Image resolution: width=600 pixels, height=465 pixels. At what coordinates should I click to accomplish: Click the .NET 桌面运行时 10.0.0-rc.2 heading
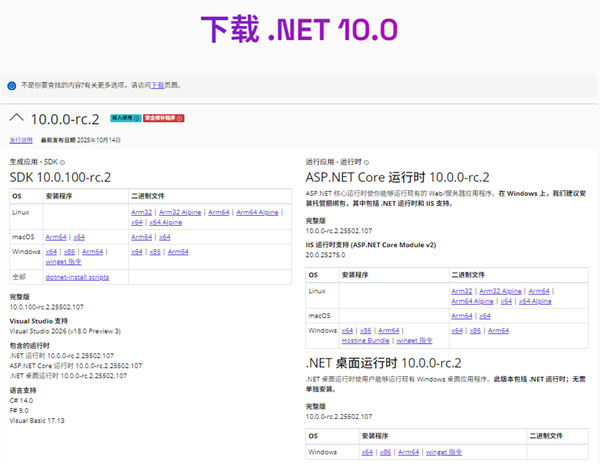tap(383, 362)
